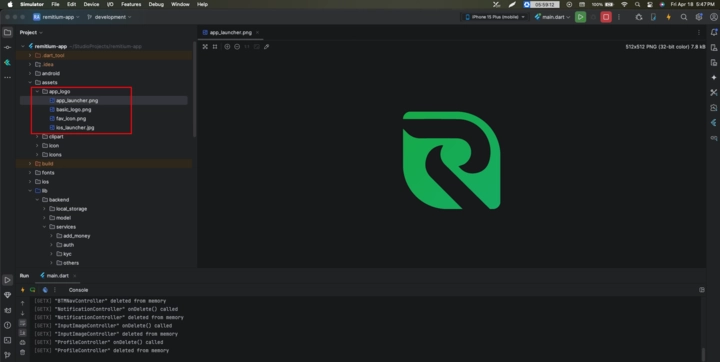Image resolution: width=720 pixels, height=362 pixels.
Task: Clear the console with the trash icon
Action: click(x=22, y=352)
